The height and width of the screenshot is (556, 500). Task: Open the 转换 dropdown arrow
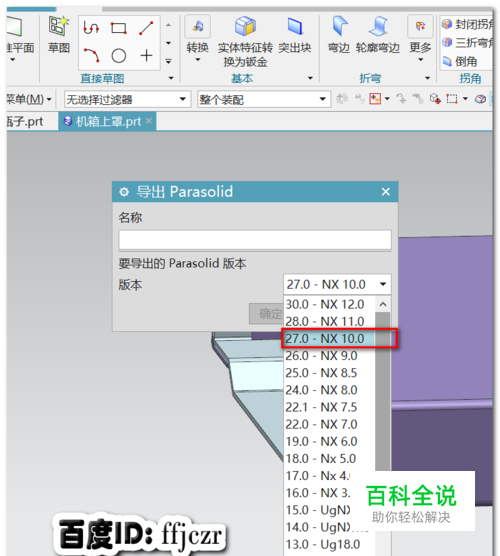pos(198,60)
